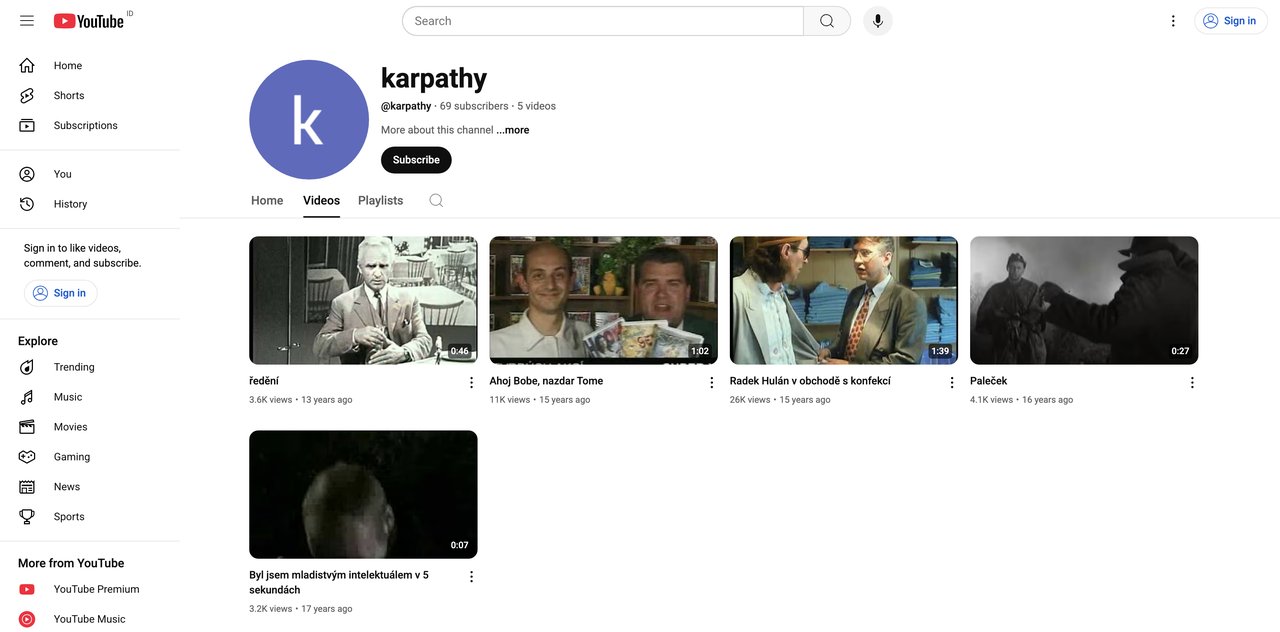Open the video title 'Paleček'
This screenshot has width=1280, height=632.
(988, 381)
